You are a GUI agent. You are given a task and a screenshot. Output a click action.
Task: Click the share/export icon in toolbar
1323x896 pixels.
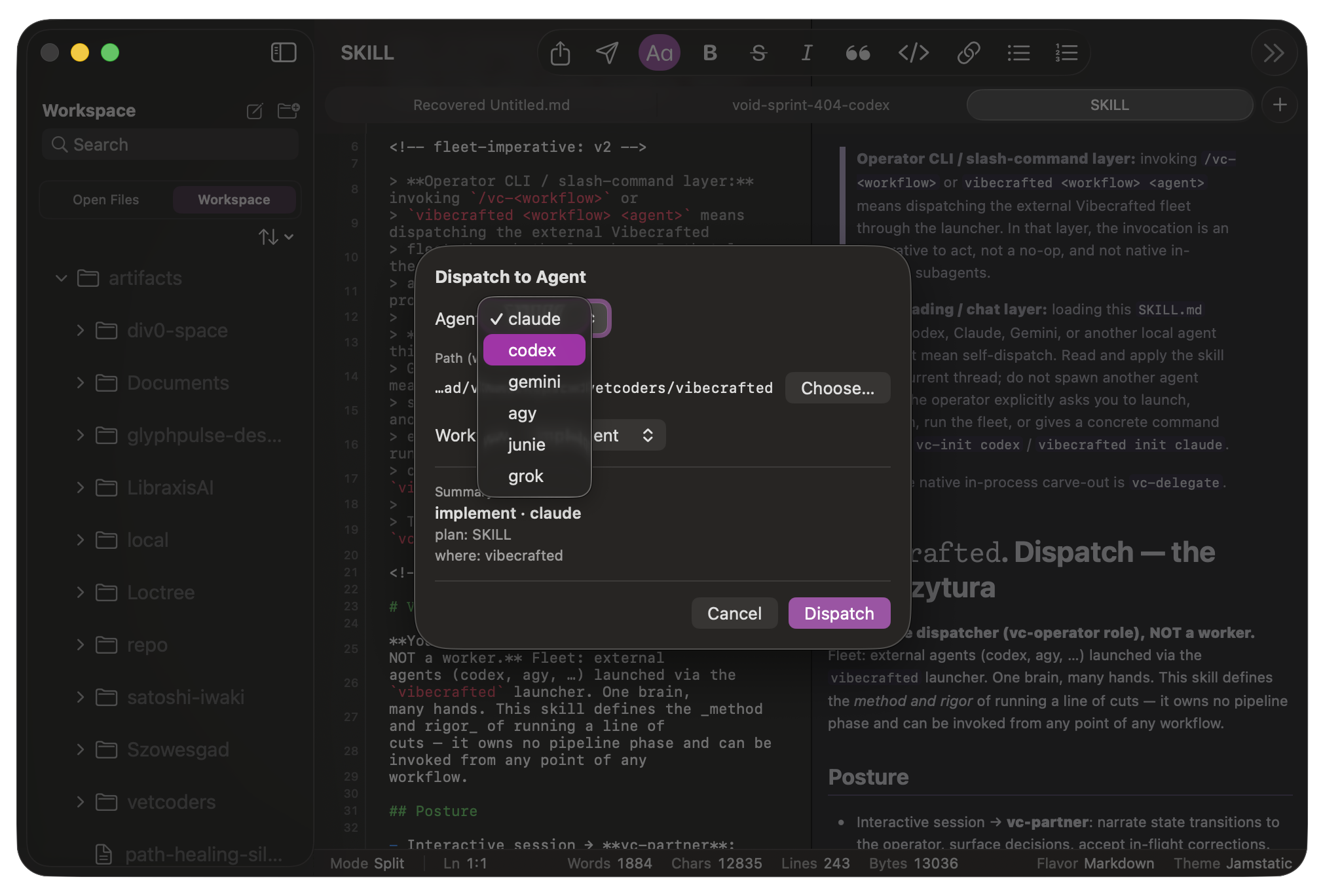(x=560, y=52)
